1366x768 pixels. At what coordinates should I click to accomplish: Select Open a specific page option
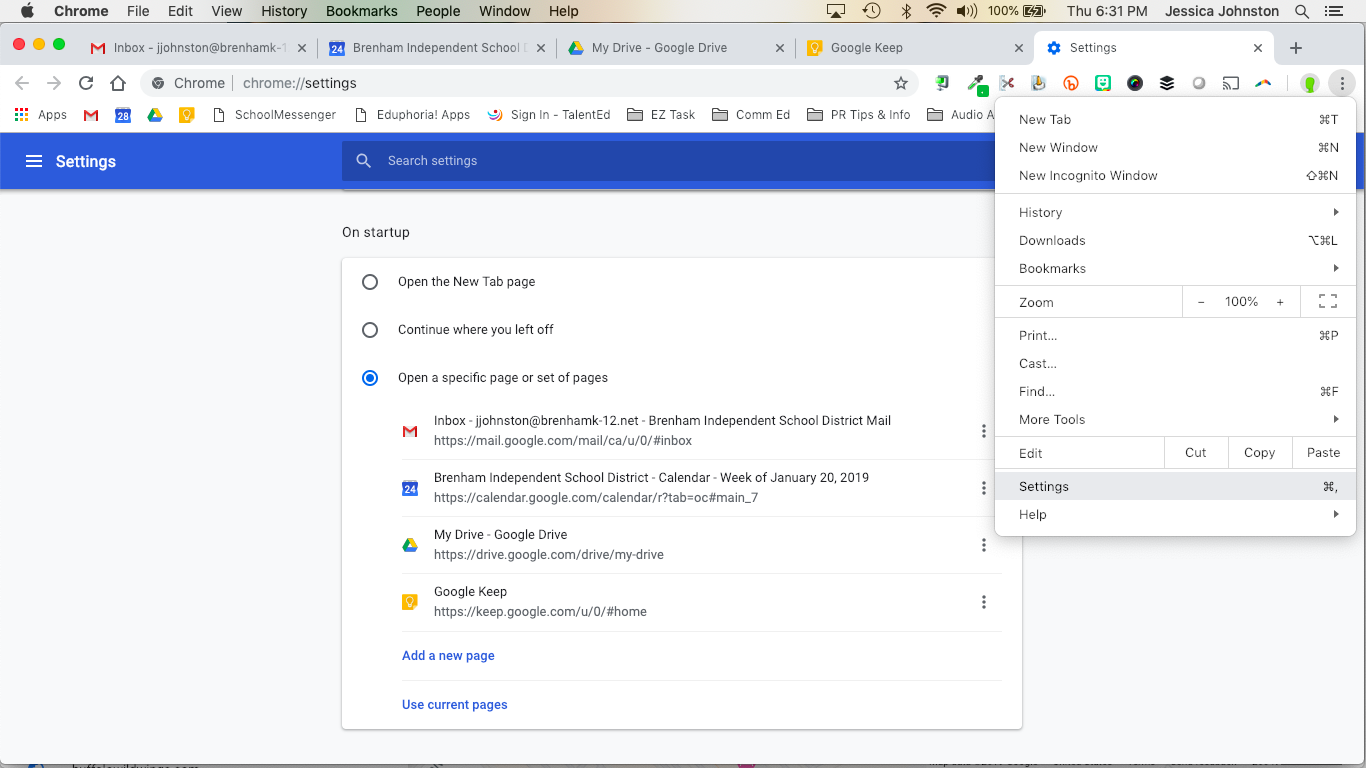pyautogui.click(x=370, y=378)
